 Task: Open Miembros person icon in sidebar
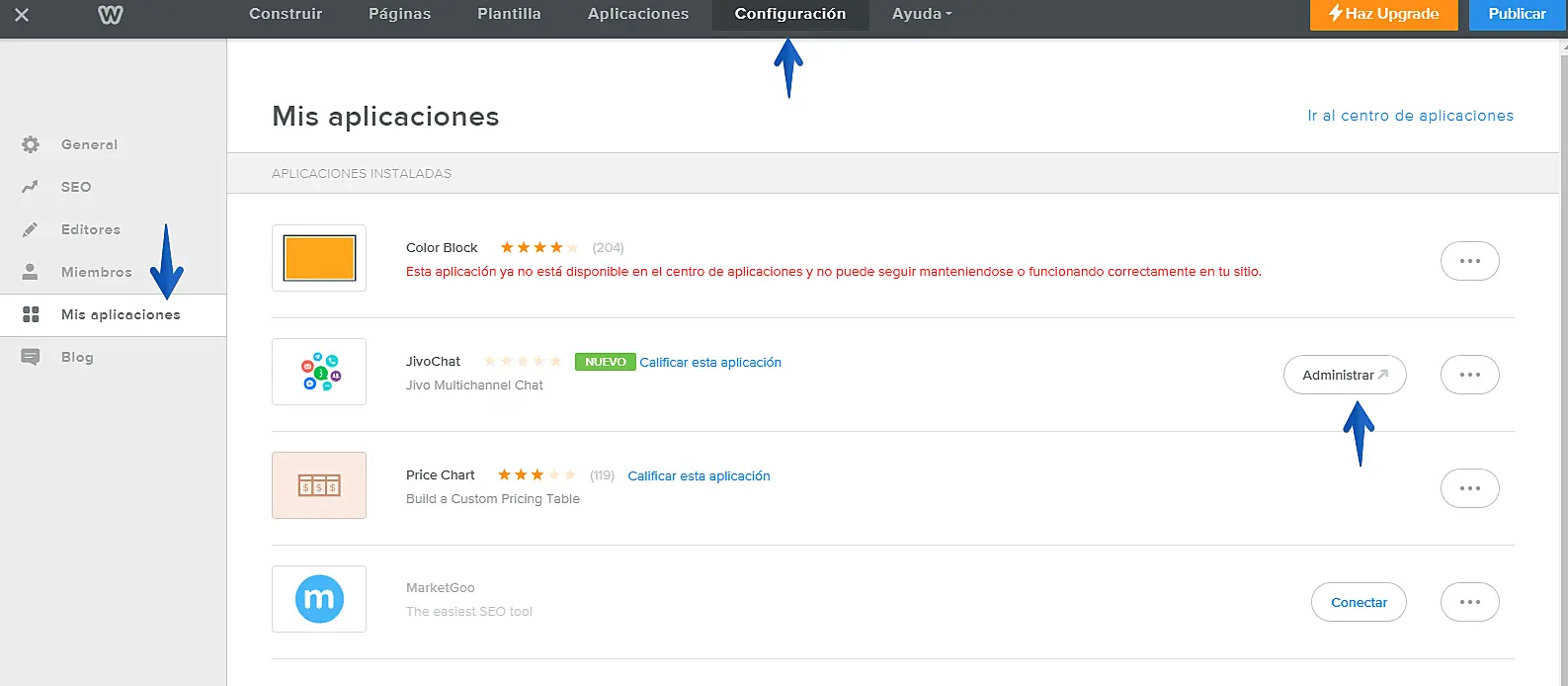[x=31, y=272]
